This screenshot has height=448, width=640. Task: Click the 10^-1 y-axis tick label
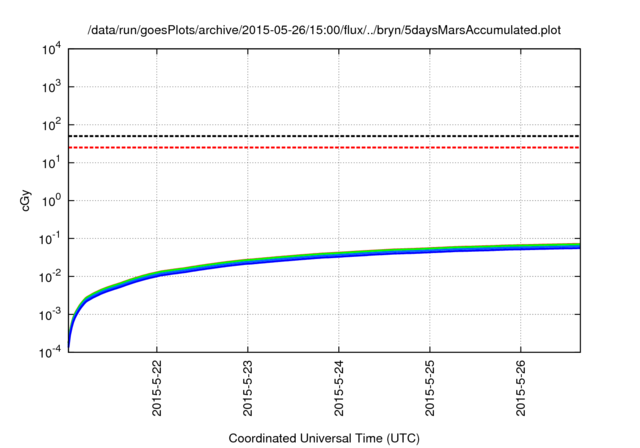[50, 239]
